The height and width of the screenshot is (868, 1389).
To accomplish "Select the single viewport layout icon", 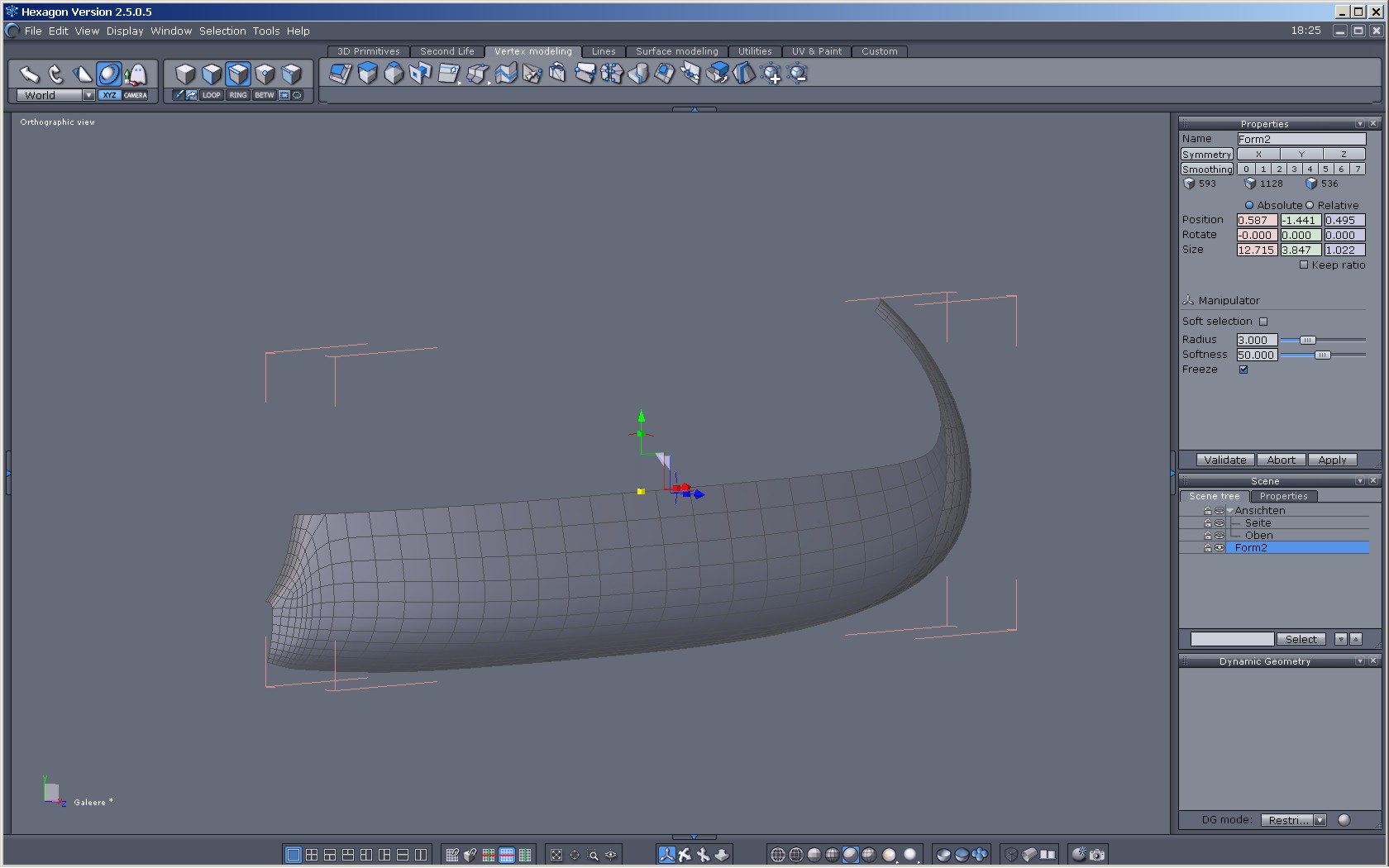I will coord(293,855).
